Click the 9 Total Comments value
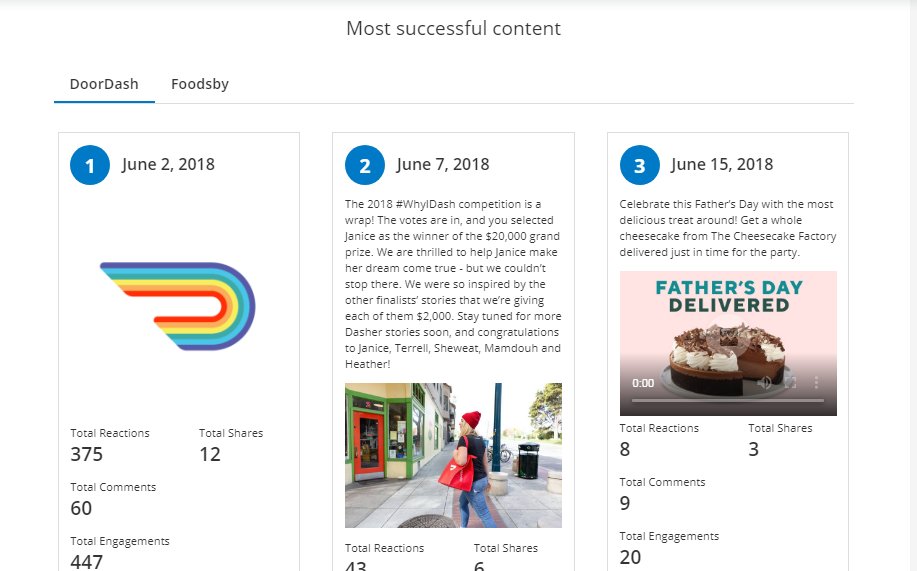917x571 pixels. 625,503
